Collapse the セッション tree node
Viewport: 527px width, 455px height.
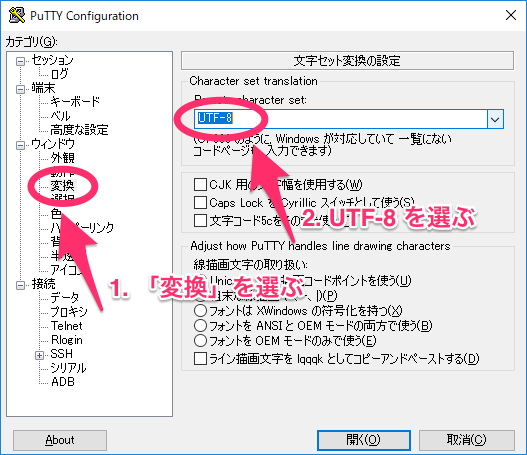(21, 61)
